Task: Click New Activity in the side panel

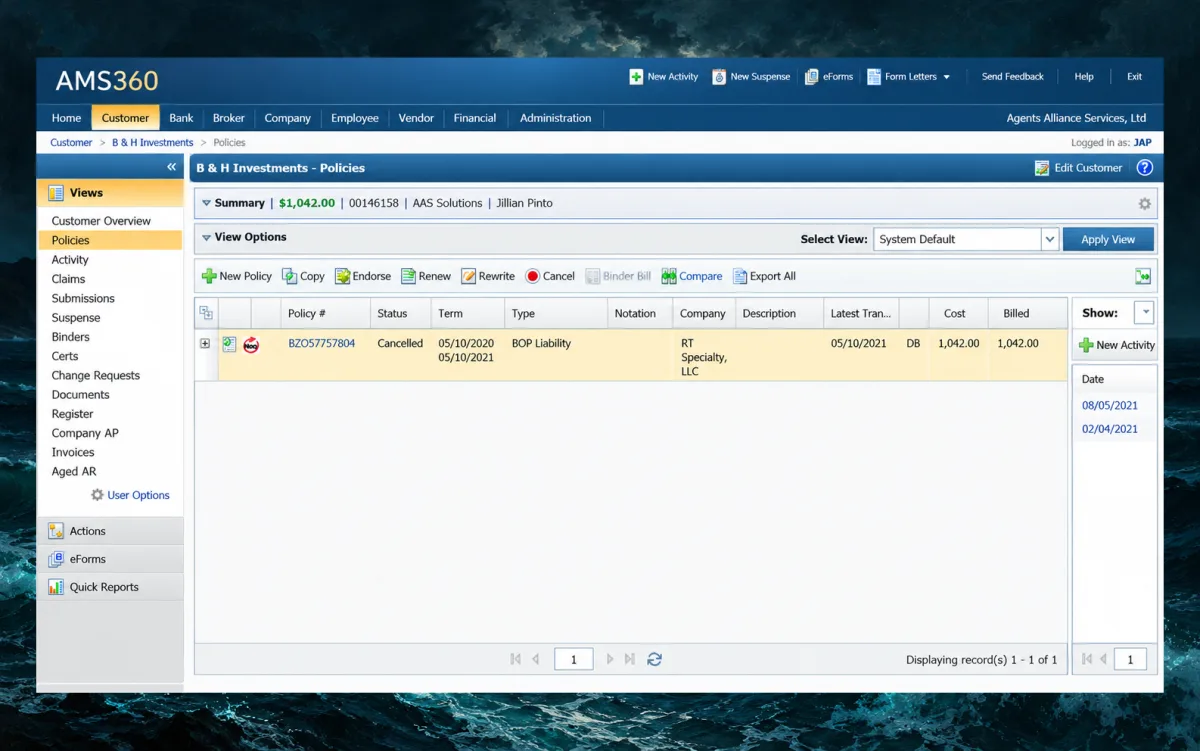Action: pos(1116,345)
